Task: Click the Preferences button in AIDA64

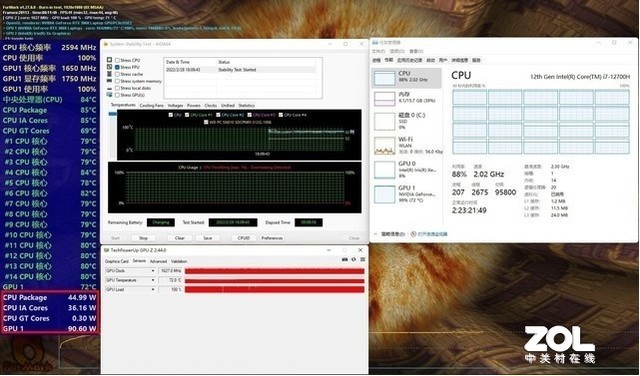Action: [x=272, y=238]
